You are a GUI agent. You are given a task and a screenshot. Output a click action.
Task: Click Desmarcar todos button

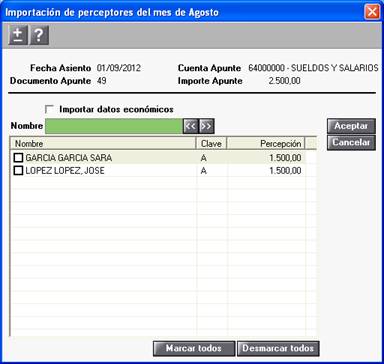(278, 348)
